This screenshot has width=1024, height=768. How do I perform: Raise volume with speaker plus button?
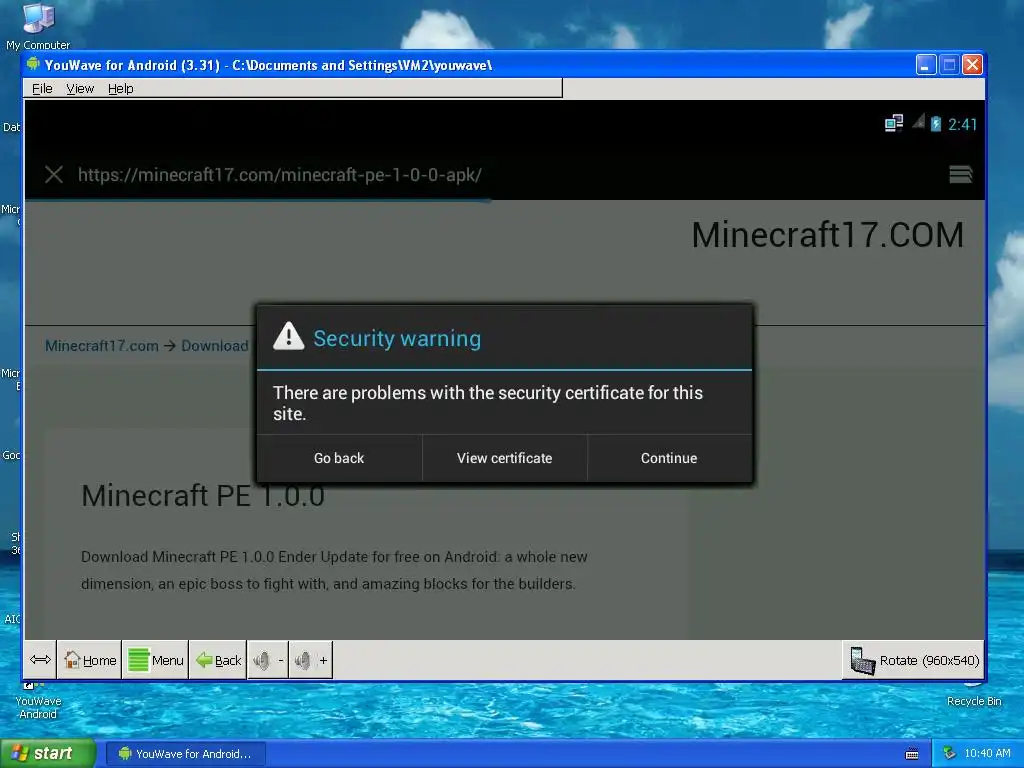311,660
